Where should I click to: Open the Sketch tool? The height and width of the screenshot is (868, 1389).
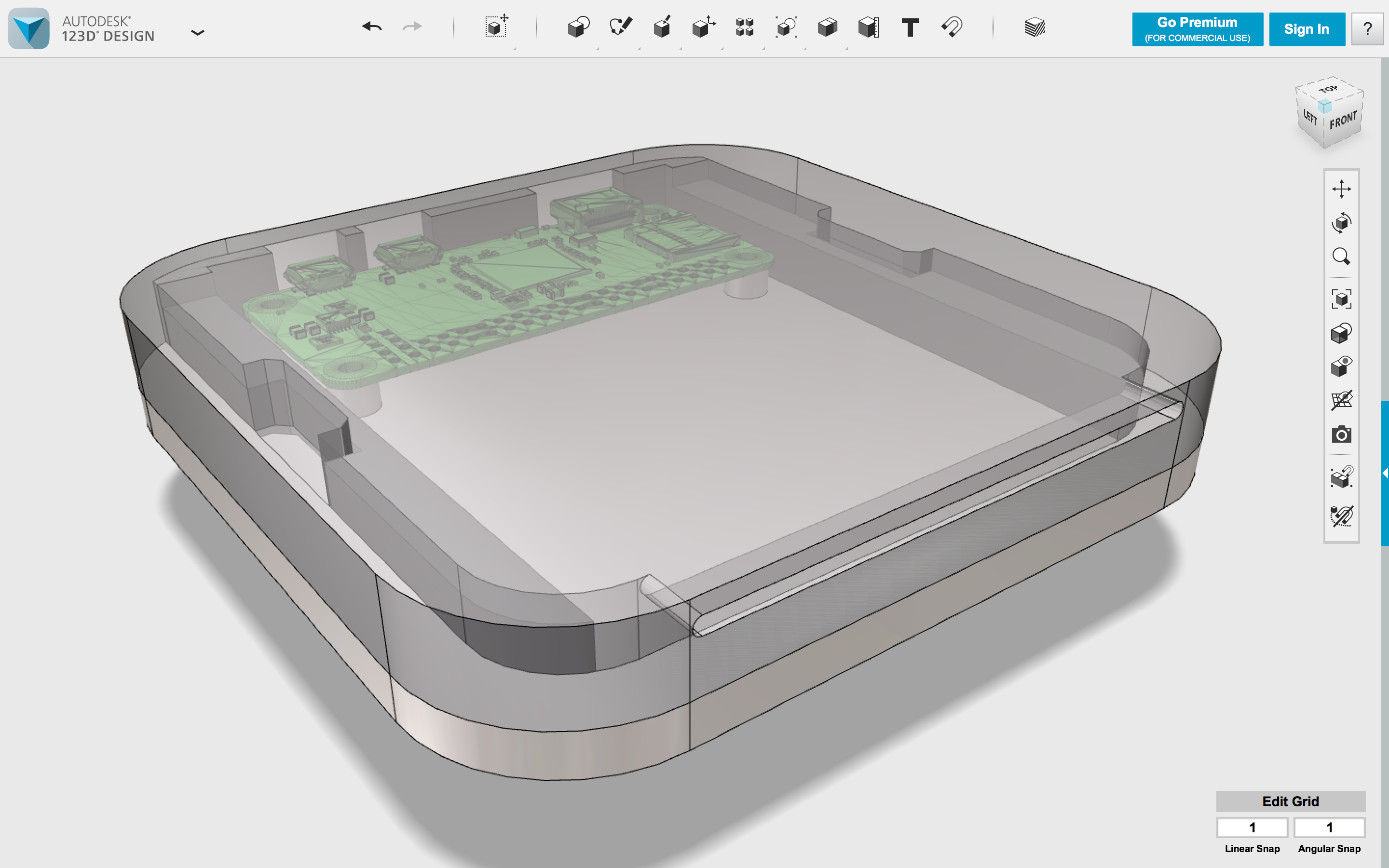pyautogui.click(x=620, y=27)
